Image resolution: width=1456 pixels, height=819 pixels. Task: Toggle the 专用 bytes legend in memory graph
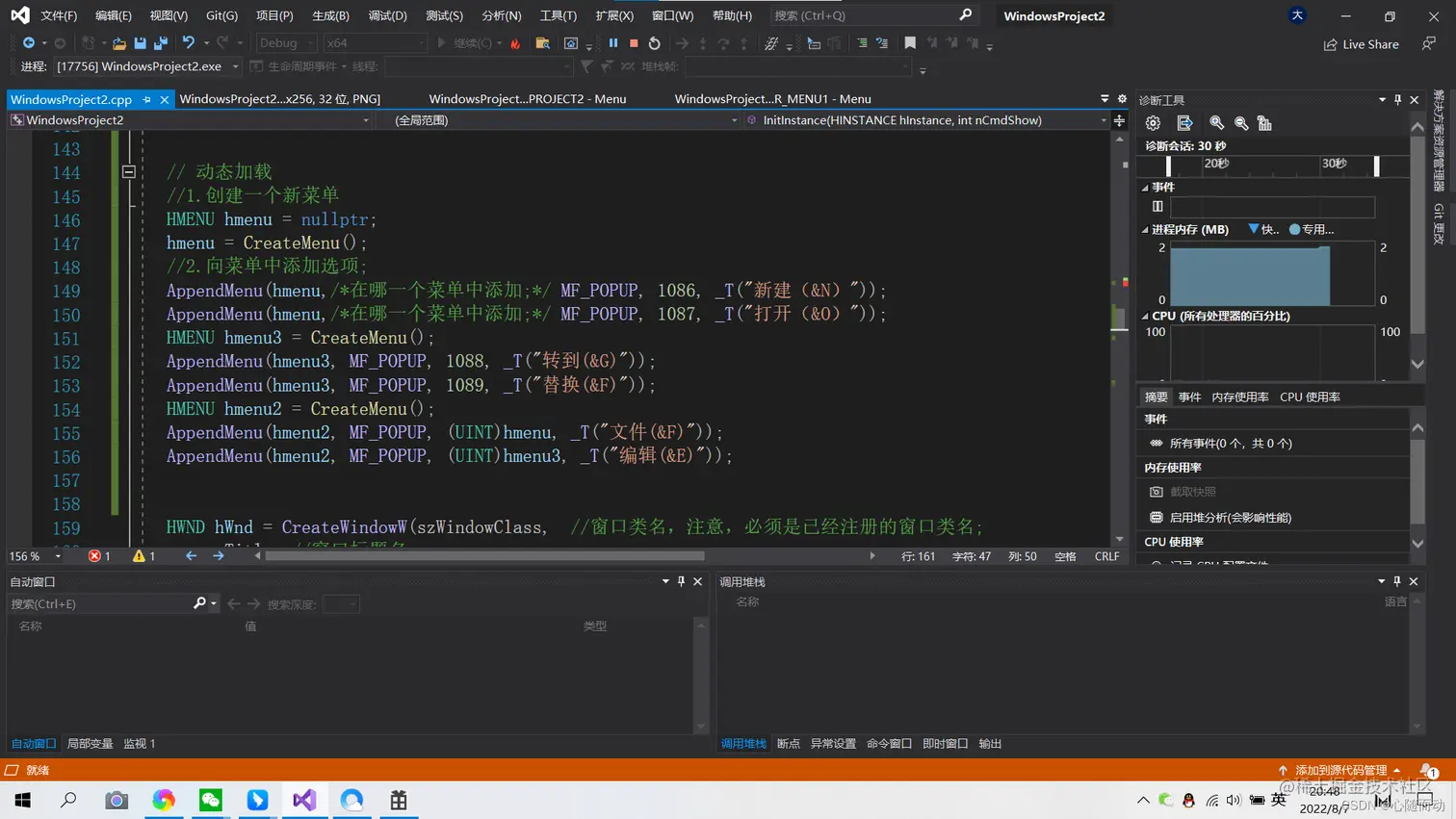(x=1312, y=230)
